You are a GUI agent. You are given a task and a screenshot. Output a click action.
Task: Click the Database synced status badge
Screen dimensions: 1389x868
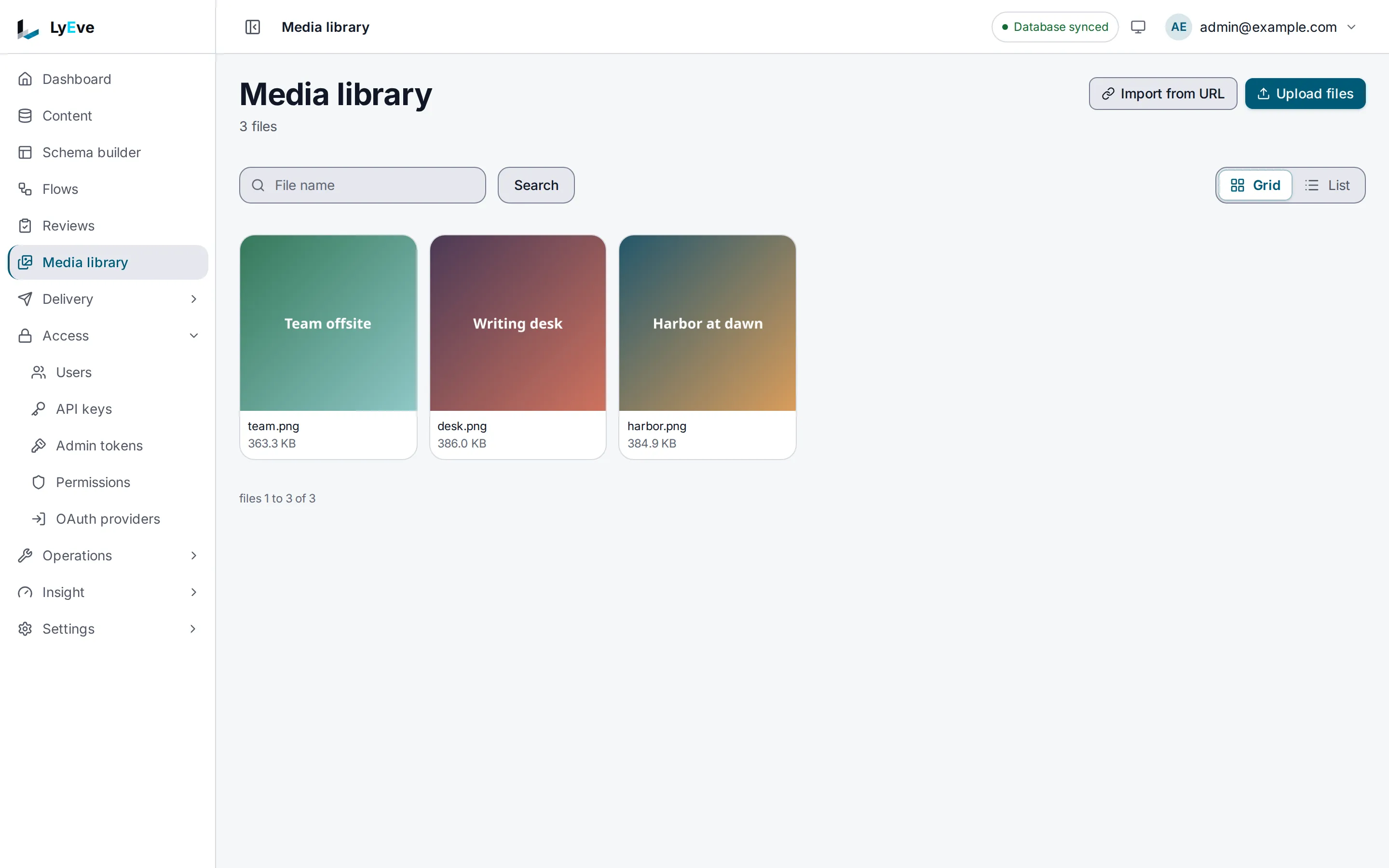coord(1055,27)
